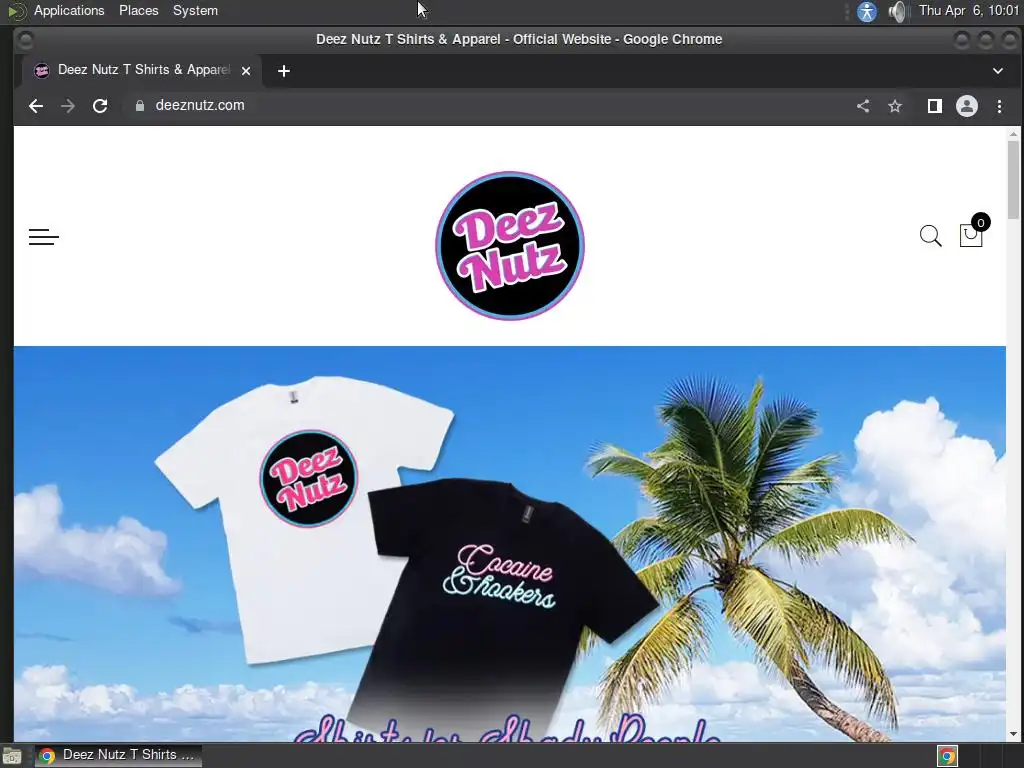
Task: Click the volume speaker icon
Action: coord(899,12)
